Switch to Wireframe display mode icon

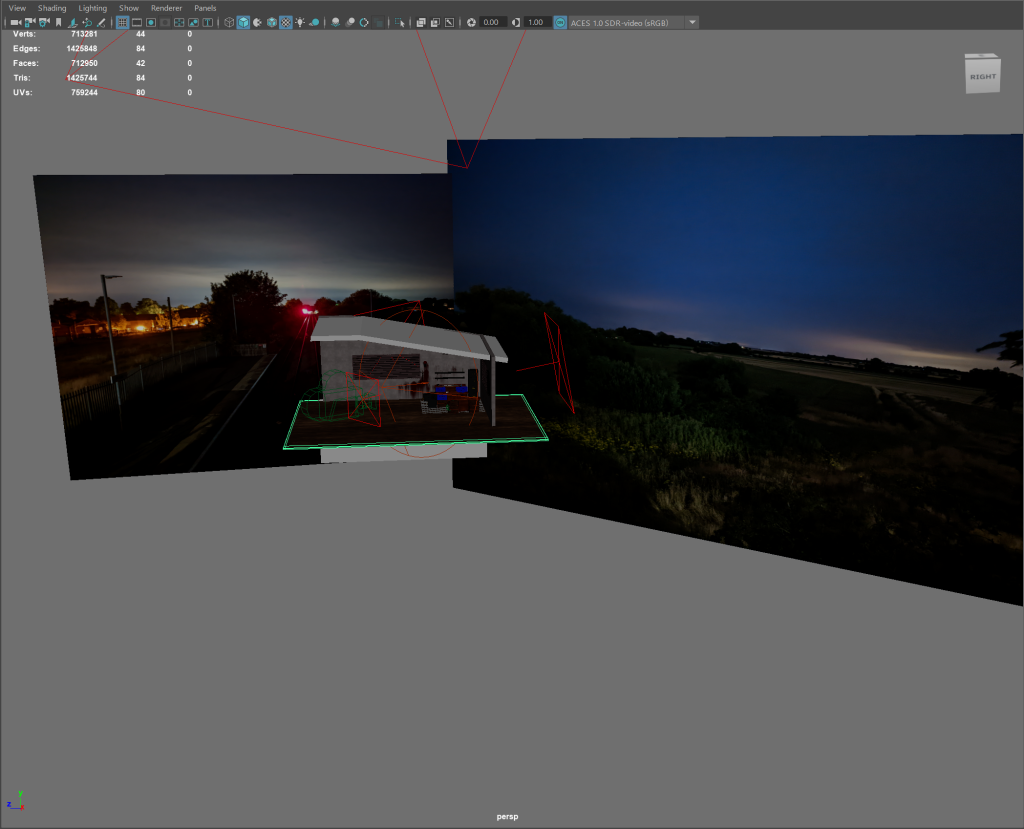click(229, 22)
